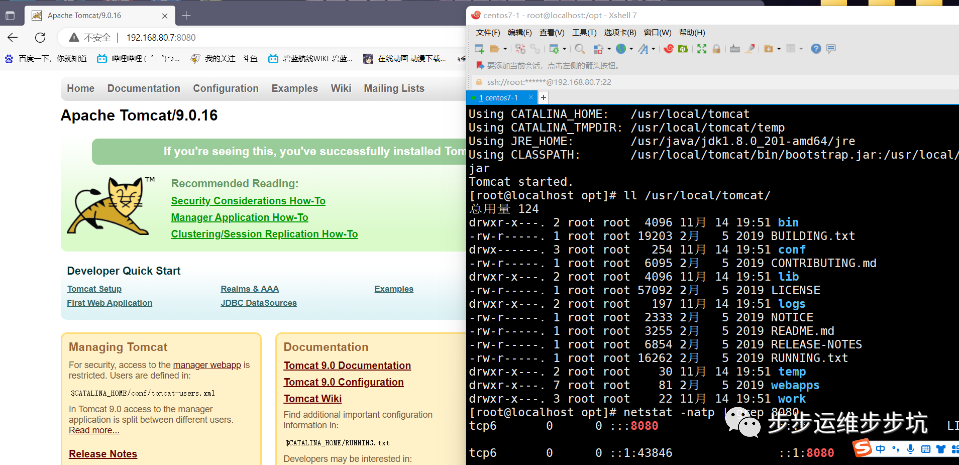The image size is (959, 465).
Task: Add a new Xshell session tab
Action: 543,97
